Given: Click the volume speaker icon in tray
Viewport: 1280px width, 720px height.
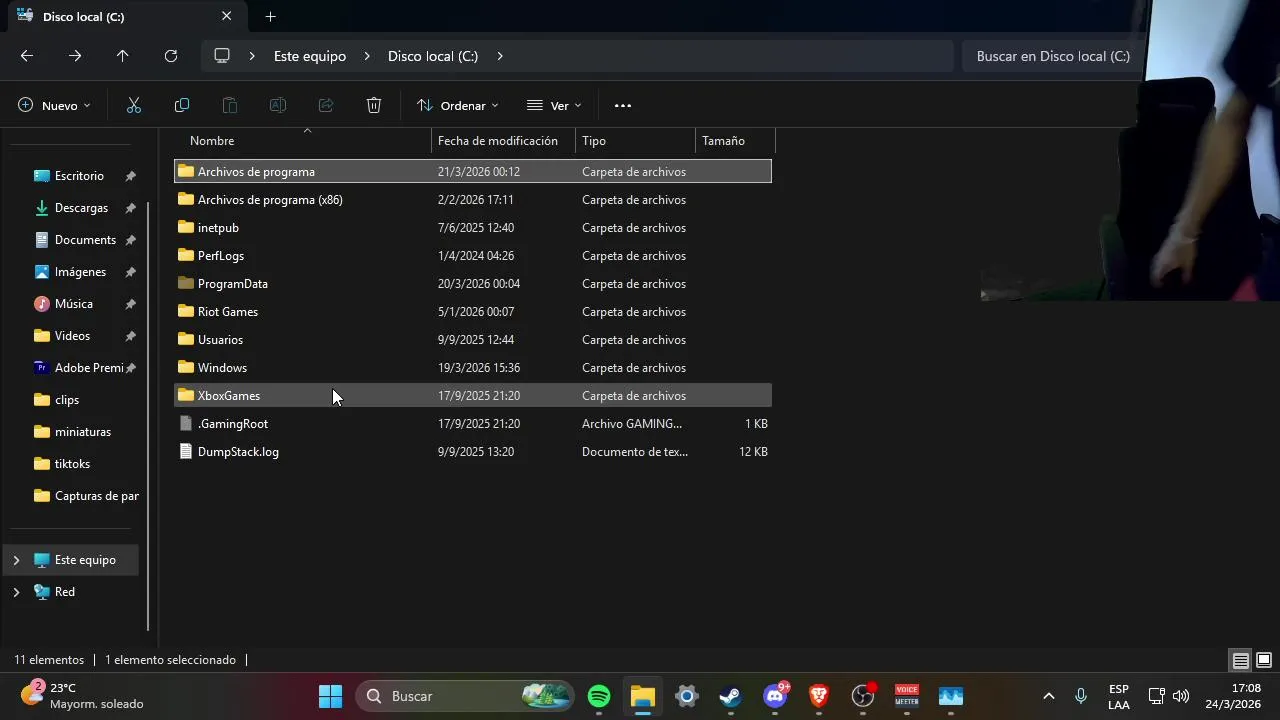Looking at the screenshot, I should 1181,696.
